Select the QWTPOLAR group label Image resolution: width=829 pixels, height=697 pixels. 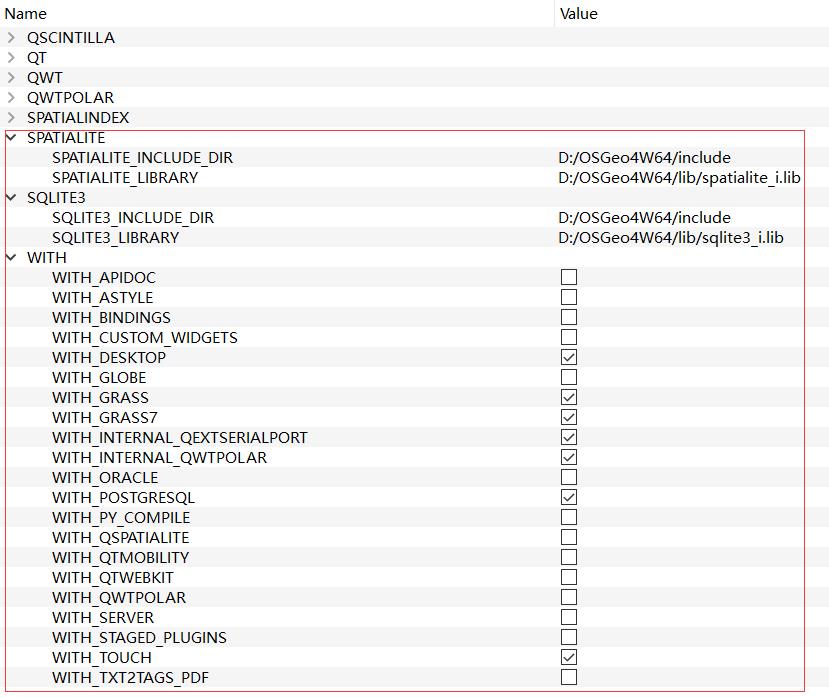(x=70, y=97)
